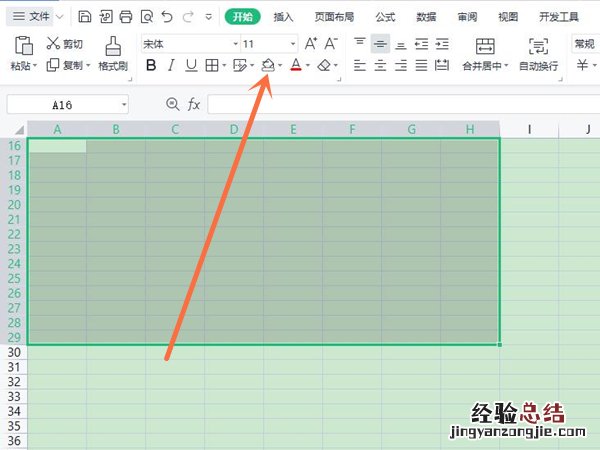Expand the Font Color dropdown arrow

pos(308,65)
